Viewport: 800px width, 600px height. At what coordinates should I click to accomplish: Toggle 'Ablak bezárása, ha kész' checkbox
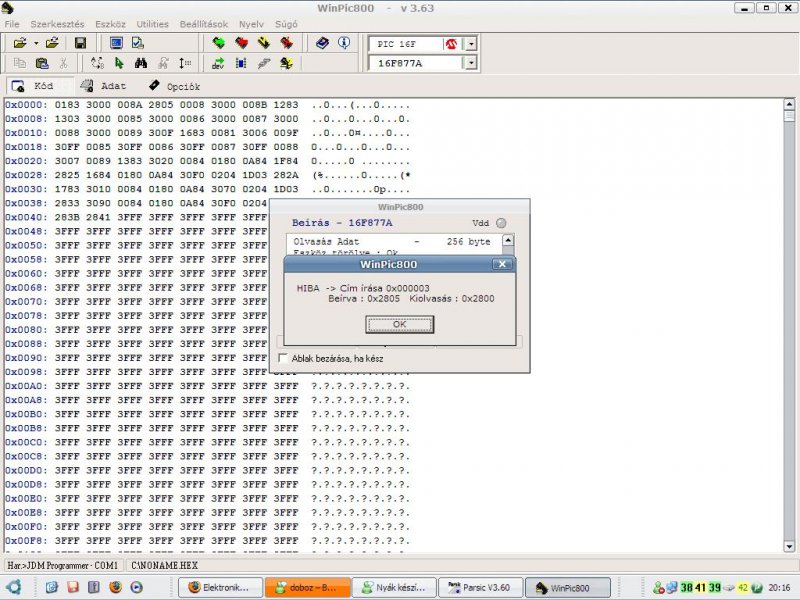click(283, 358)
